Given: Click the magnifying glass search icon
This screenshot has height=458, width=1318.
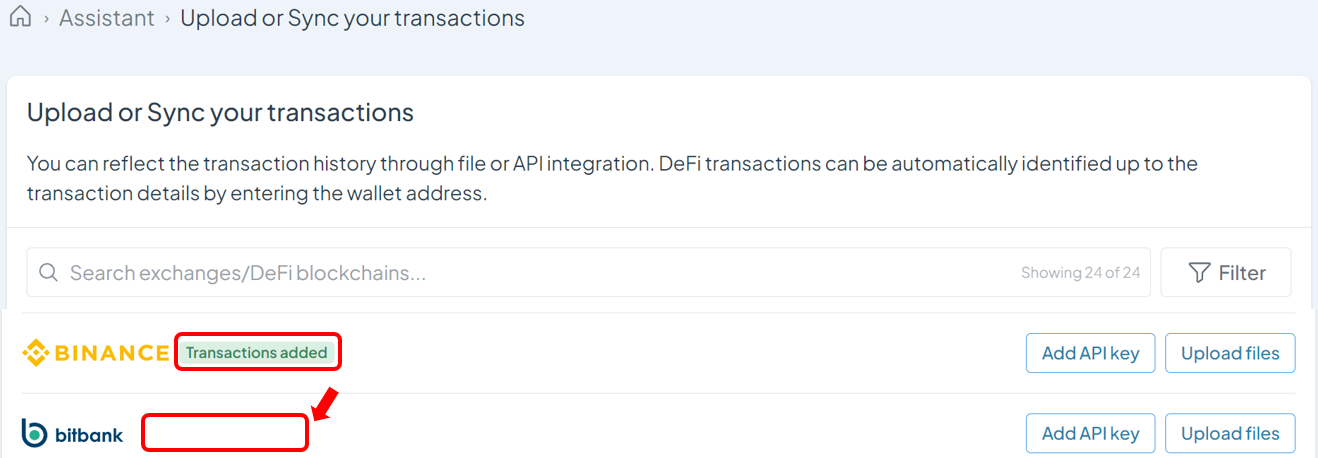Looking at the screenshot, I should click(48, 272).
